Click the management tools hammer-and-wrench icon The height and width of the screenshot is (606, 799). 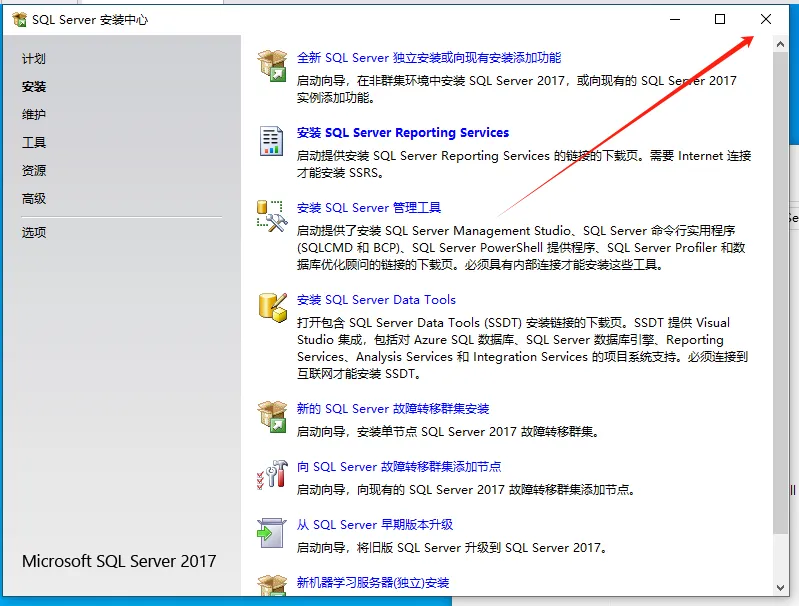272,216
